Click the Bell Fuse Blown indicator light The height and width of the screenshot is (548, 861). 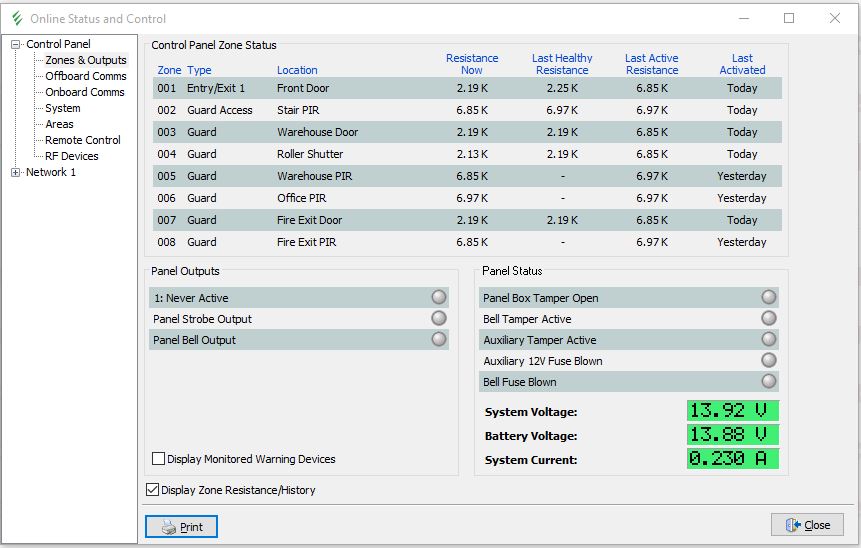click(x=768, y=381)
